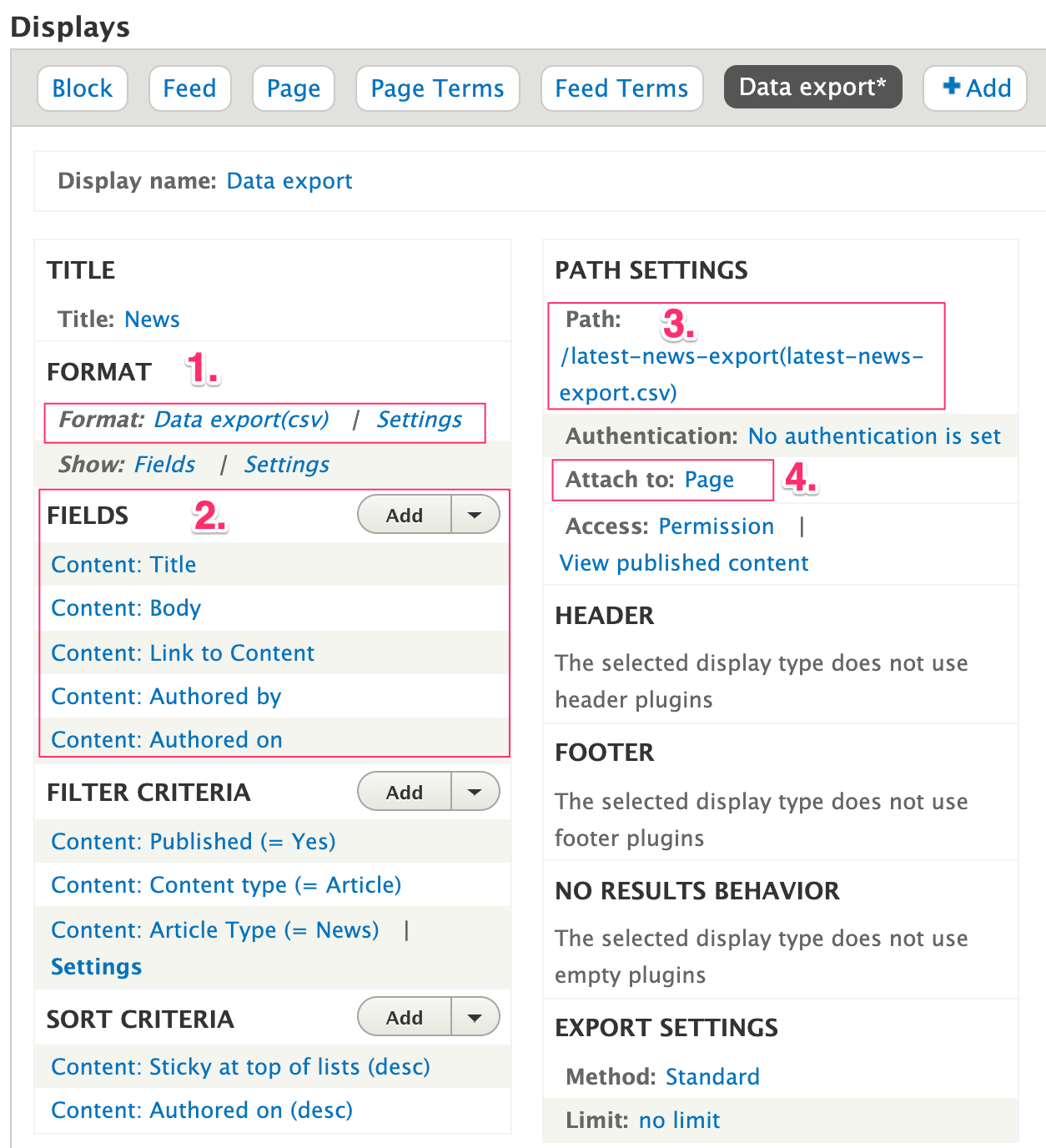Image resolution: width=1046 pixels, height=1148 pixels.
Task: Edit the no limit export setting
Action: [679, 1120]
